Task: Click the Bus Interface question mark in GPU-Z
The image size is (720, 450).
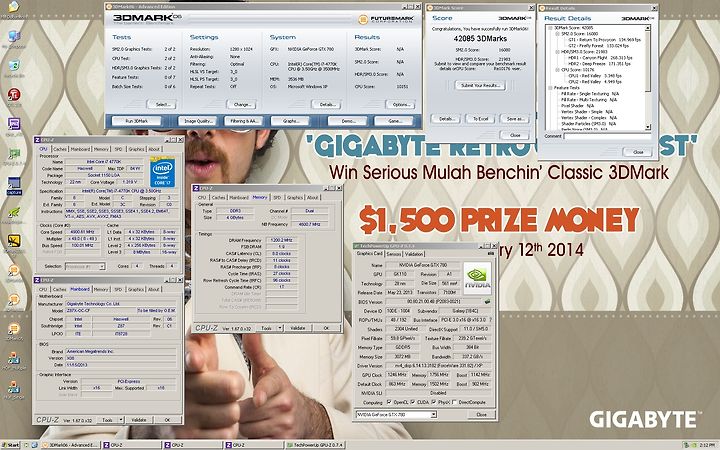Action: pos(491,320)
